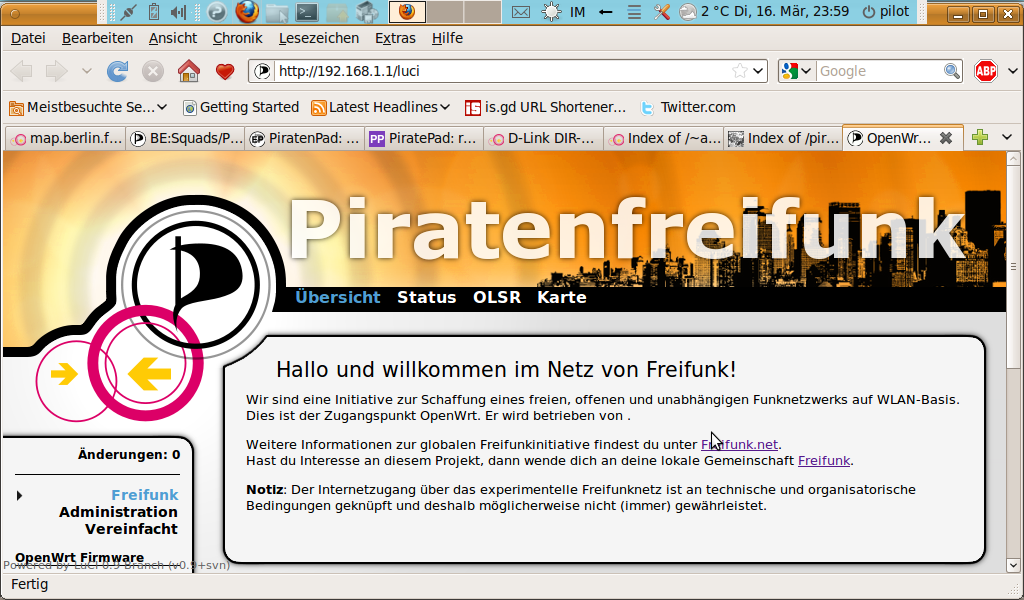Viewport: 1024px width, 600px height.
Task: Close the OpenWrt tab
Action: [945, 138]
